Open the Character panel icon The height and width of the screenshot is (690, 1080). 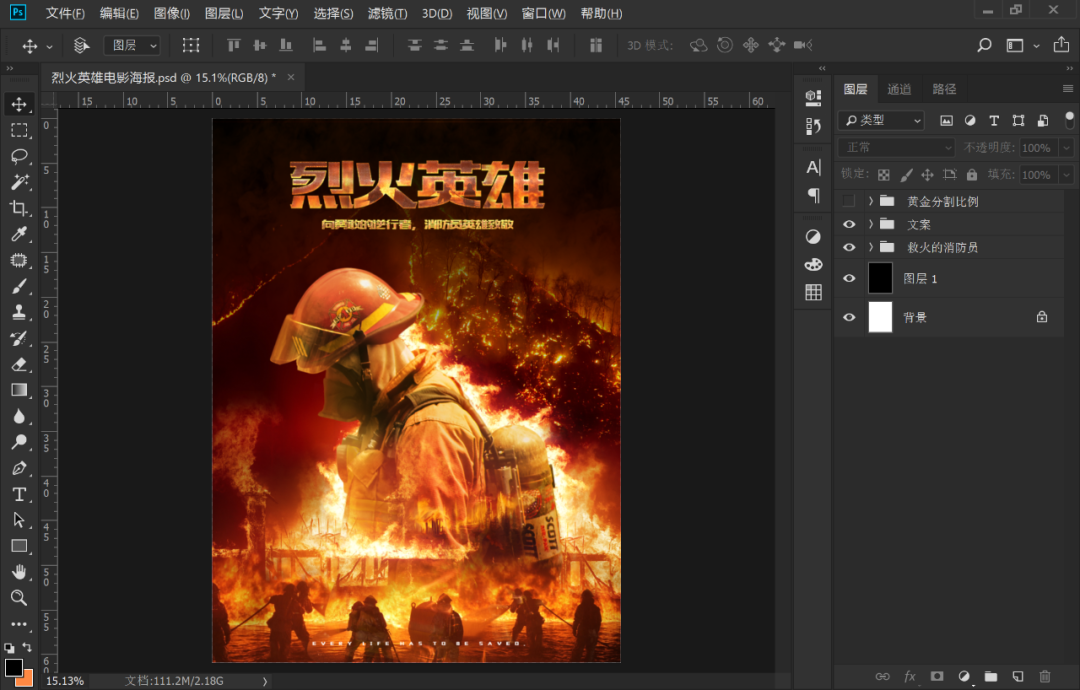coord(813,167)
